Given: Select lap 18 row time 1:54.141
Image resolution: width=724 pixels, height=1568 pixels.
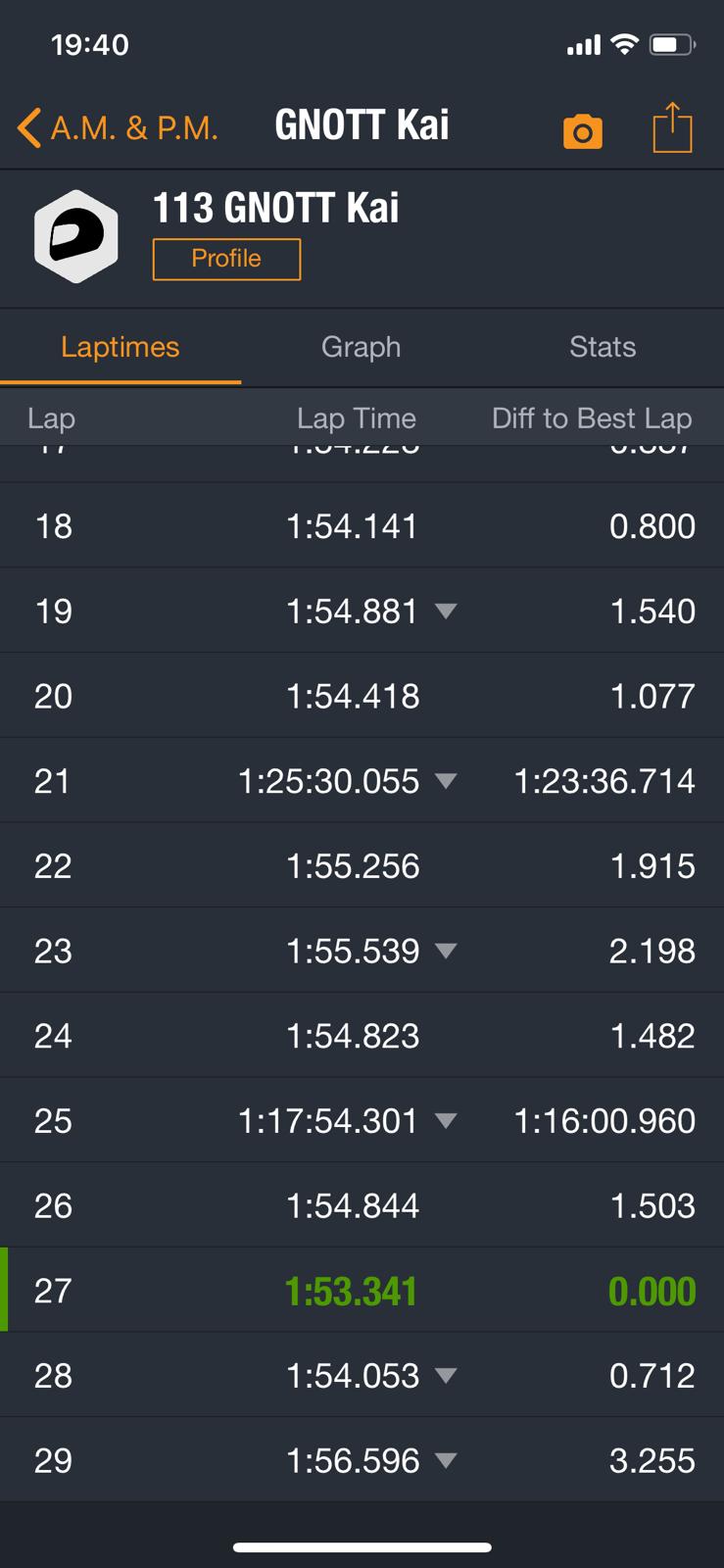Looking at the screenshot, I should pos(352,526).
